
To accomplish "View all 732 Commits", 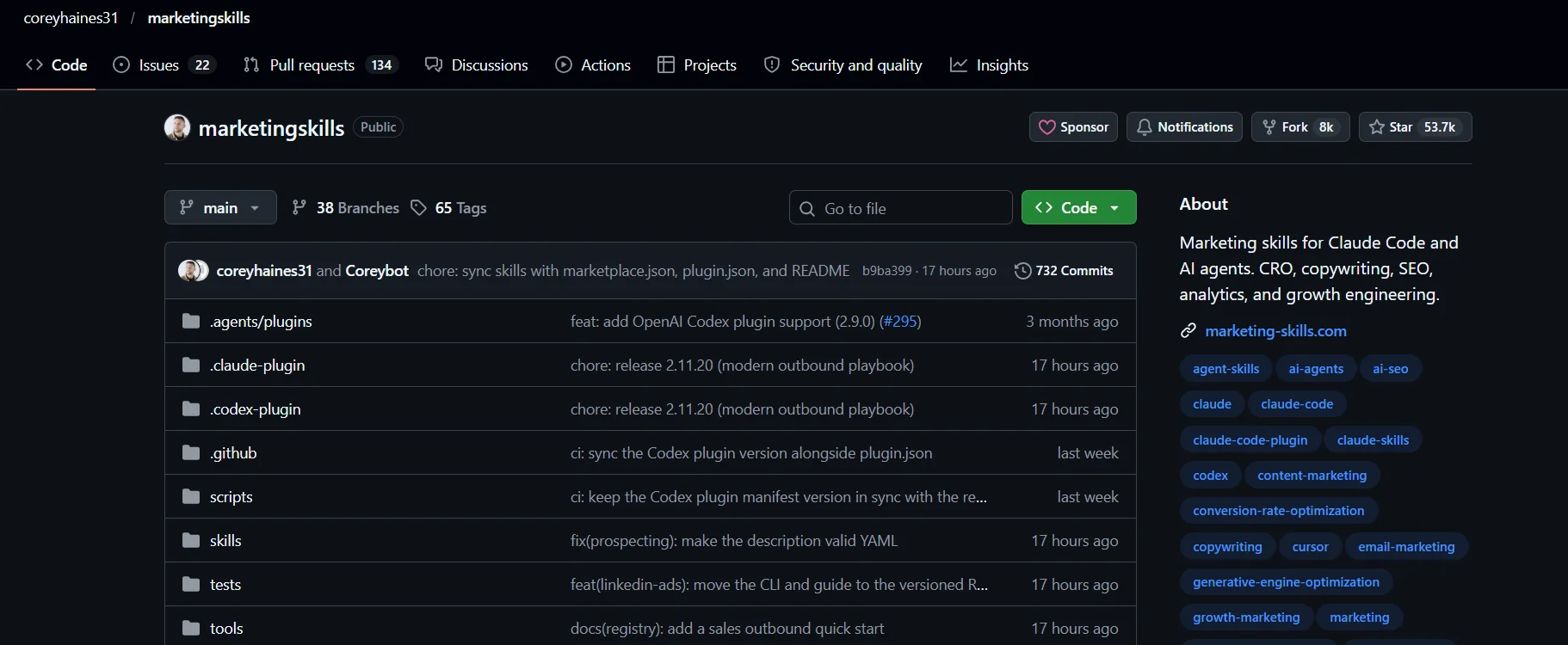I will coord(1065,271).
